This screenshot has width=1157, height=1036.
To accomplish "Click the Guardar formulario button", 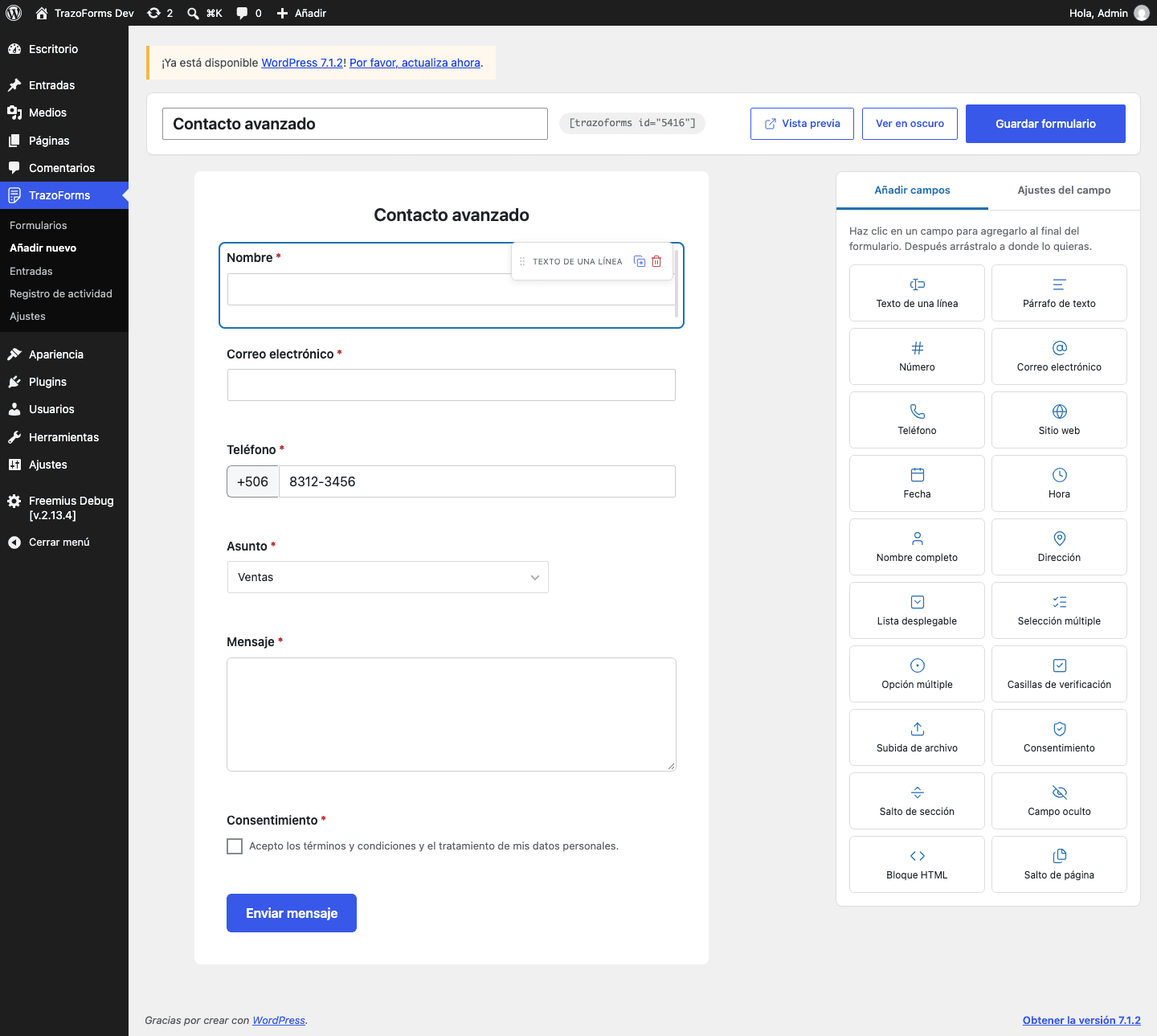I will pyautogui.click(x=1045, y=124).
